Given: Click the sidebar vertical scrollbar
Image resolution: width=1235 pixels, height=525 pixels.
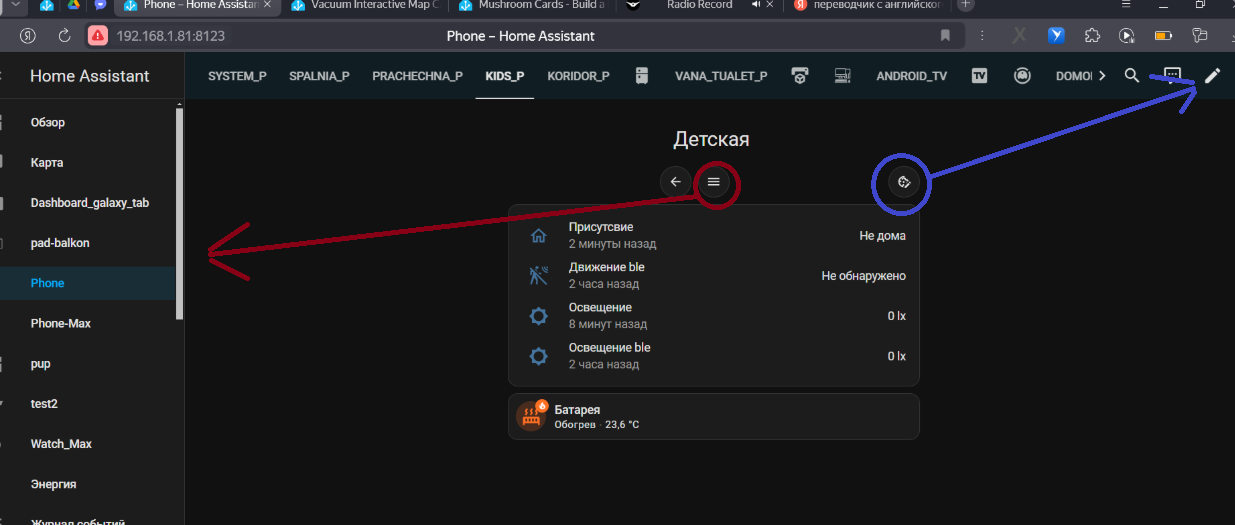Looking at the screenshot, I should pyautogui.click(x=180, y=213).
